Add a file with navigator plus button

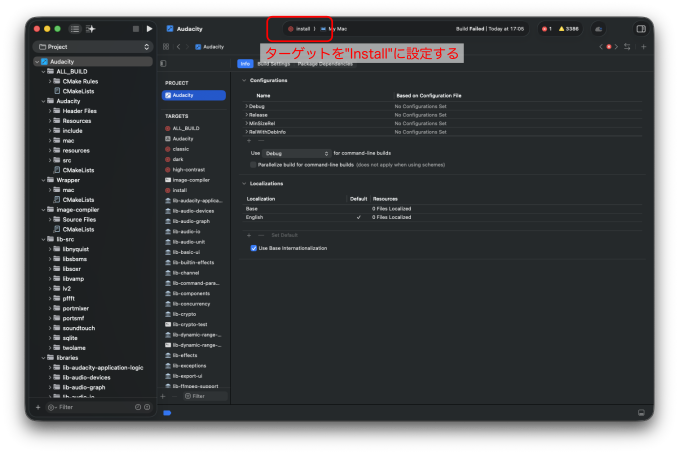pos(38,407)
